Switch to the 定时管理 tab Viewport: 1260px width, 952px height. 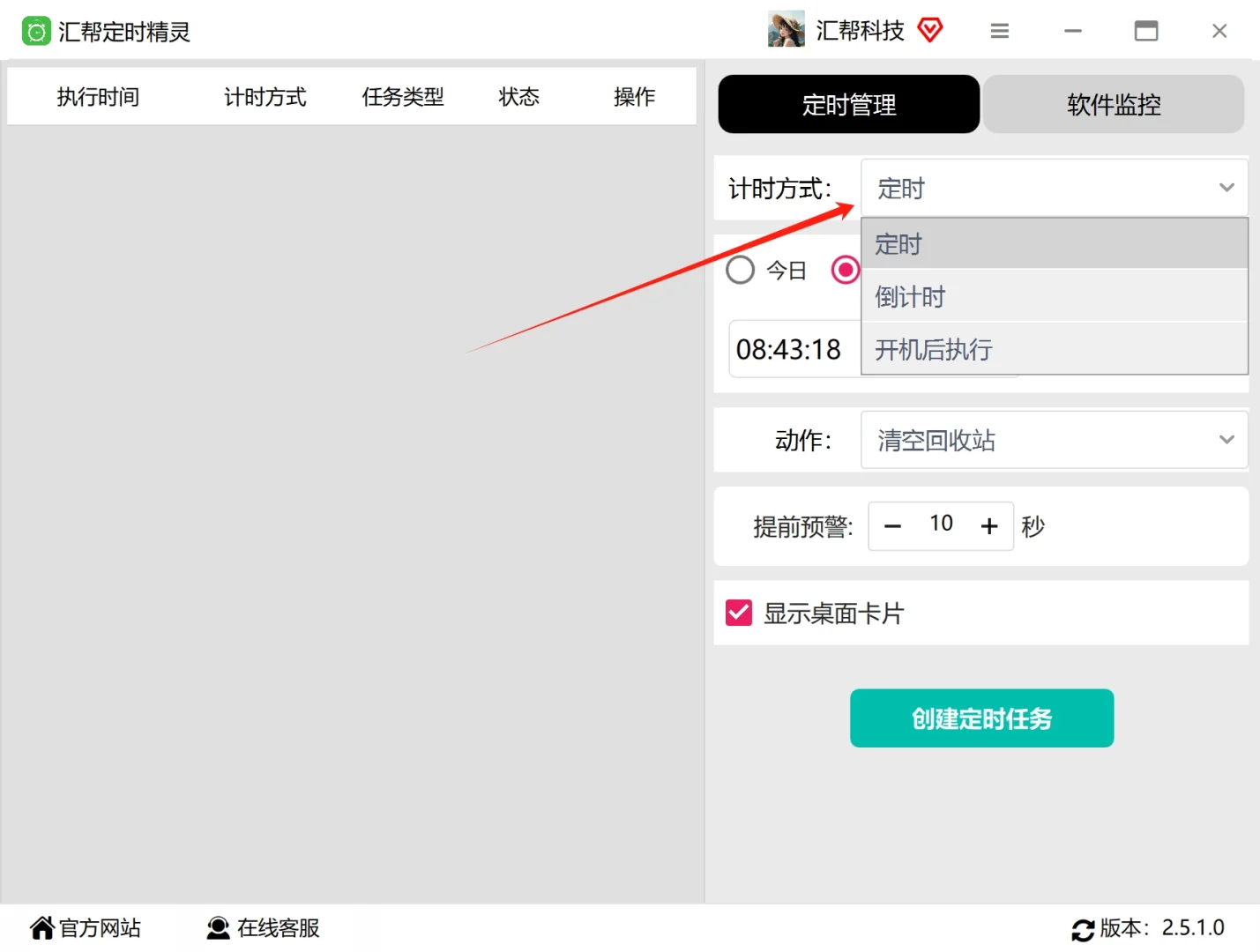point(847,104)
